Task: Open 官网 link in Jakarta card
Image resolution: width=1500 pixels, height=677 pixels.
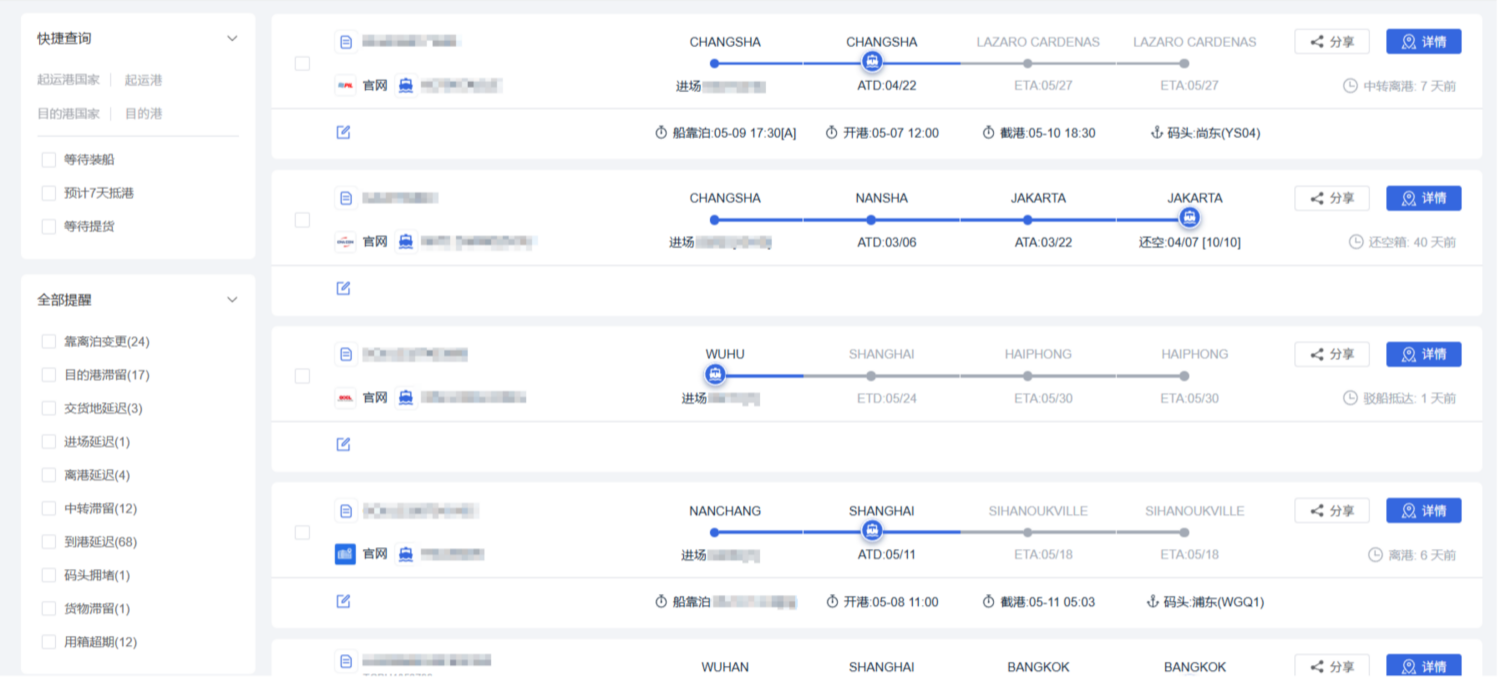Action: pyautogui.click(x=375, y=242)
